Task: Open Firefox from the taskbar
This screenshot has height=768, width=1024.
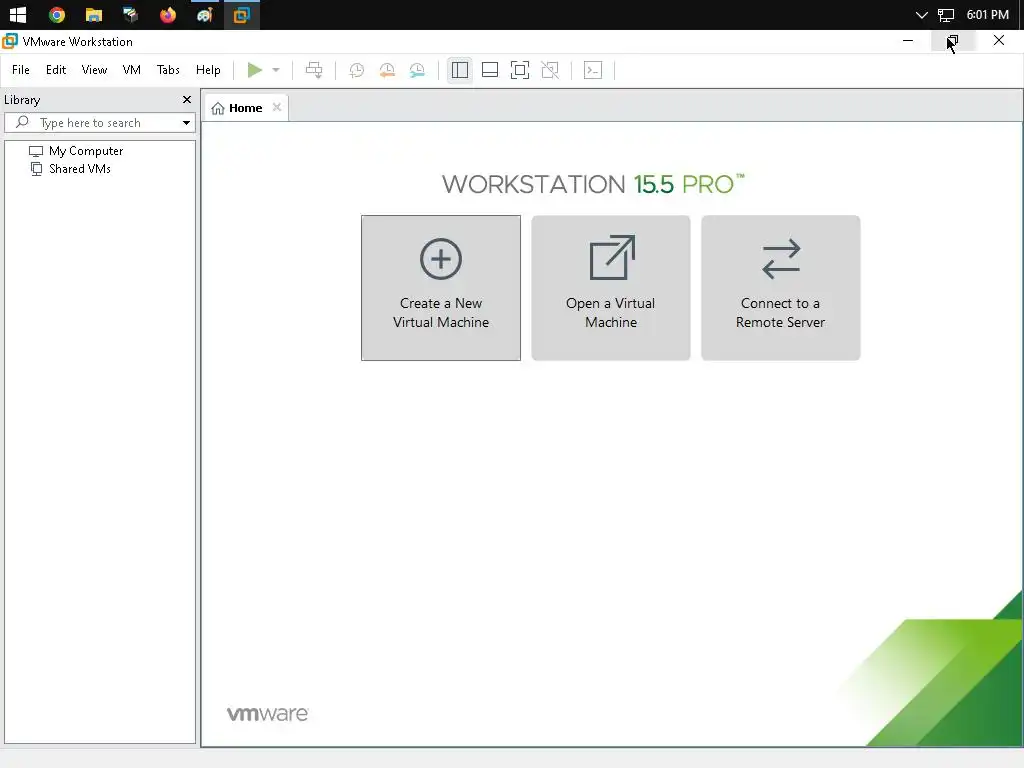Action: point(168,15)
